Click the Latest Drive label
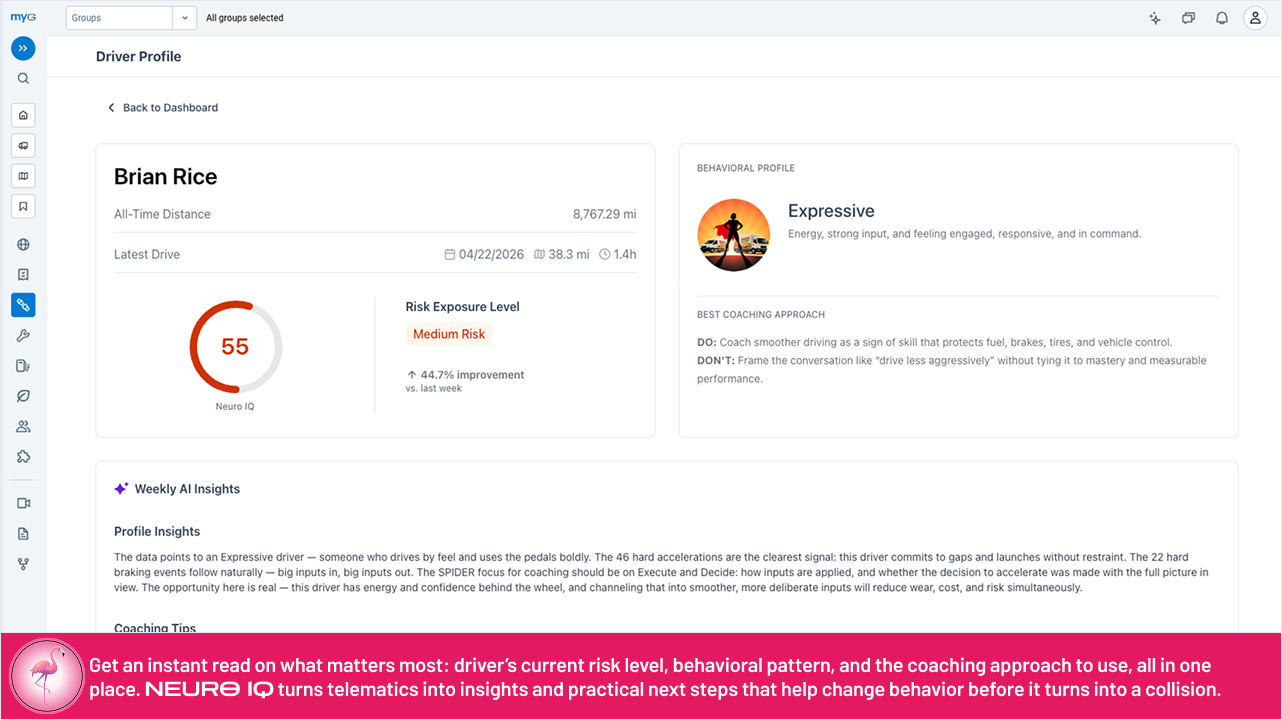The width and height of the screenshot is (1282, 720). (x=147, y=255)
